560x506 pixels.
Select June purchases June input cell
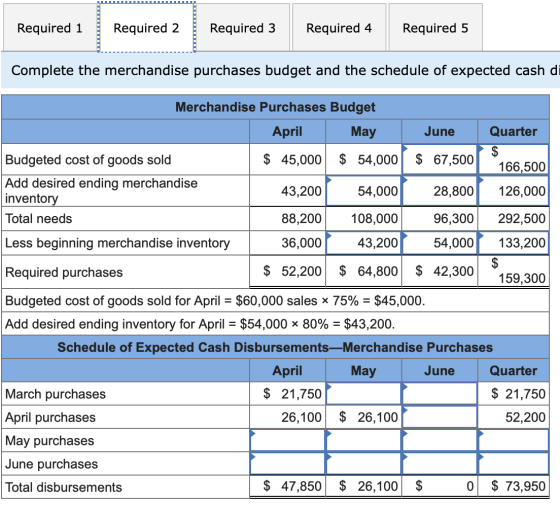440,464
